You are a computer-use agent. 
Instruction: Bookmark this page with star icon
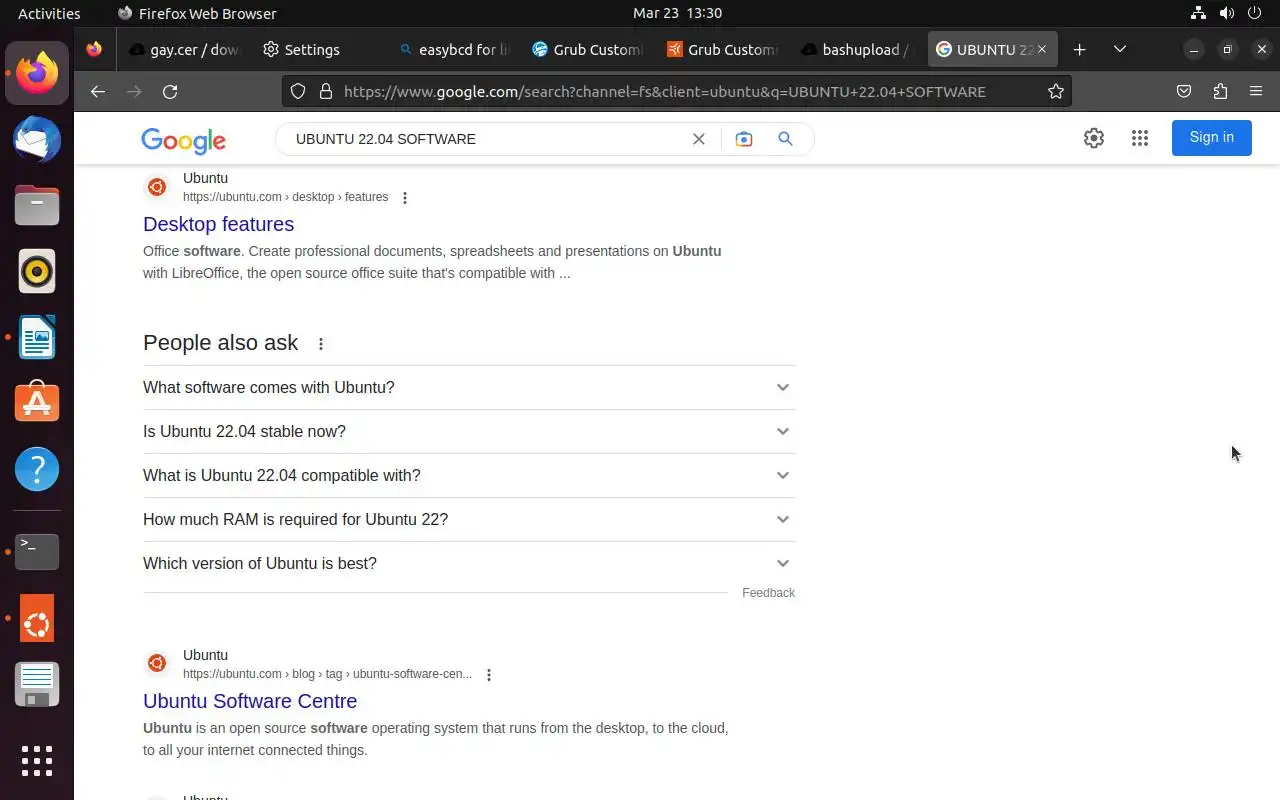coord(1055,91)
